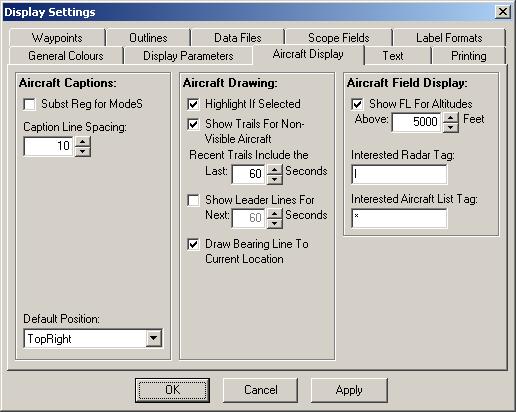Decrease Recent Trails Last seconds spinner
The image size is (516, 412).
274,179
